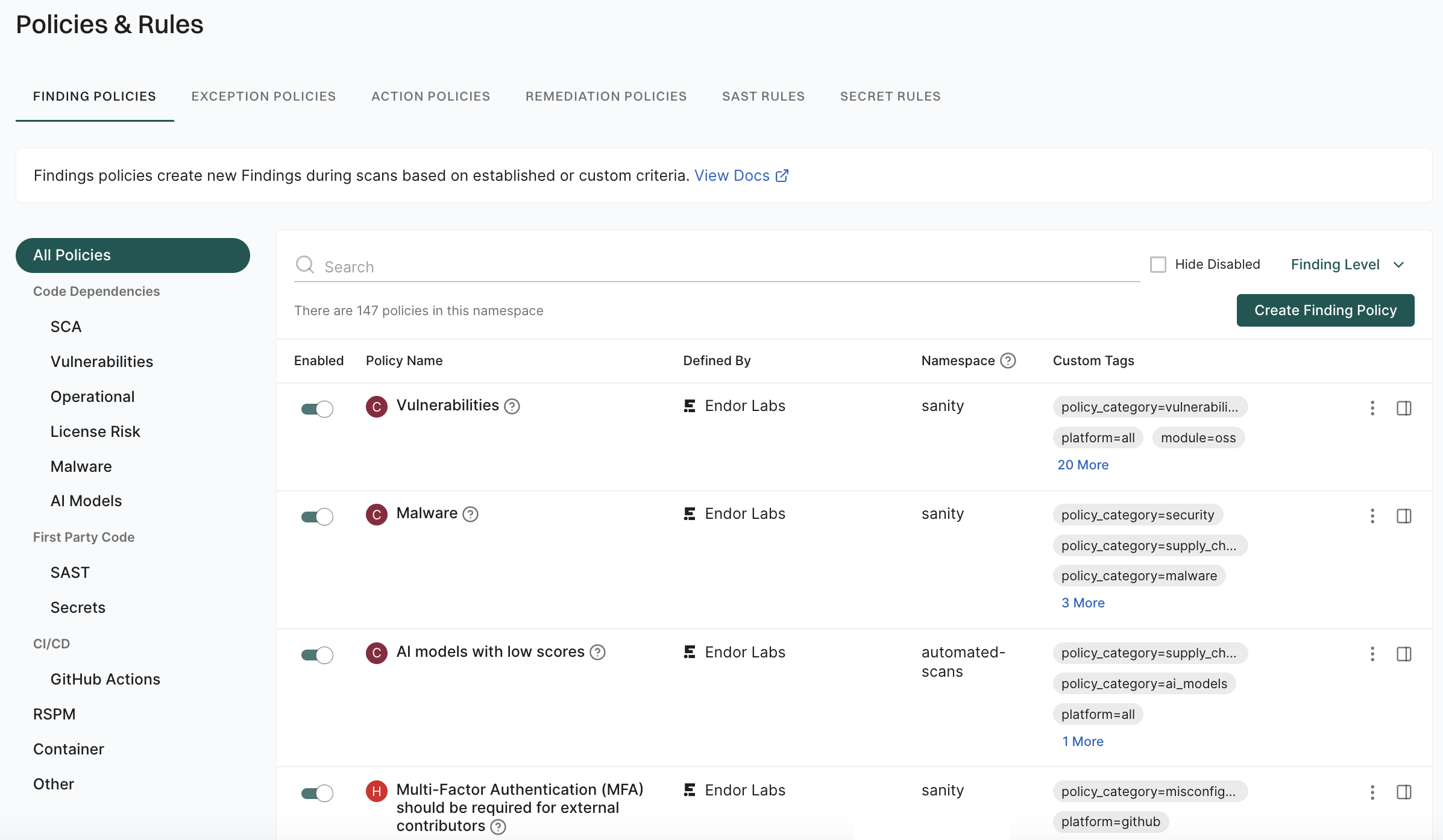The width and height of the screenshot is (1443, 840).
Task: Select GitHub Actions in sidebar
Action: coord(105,679)
